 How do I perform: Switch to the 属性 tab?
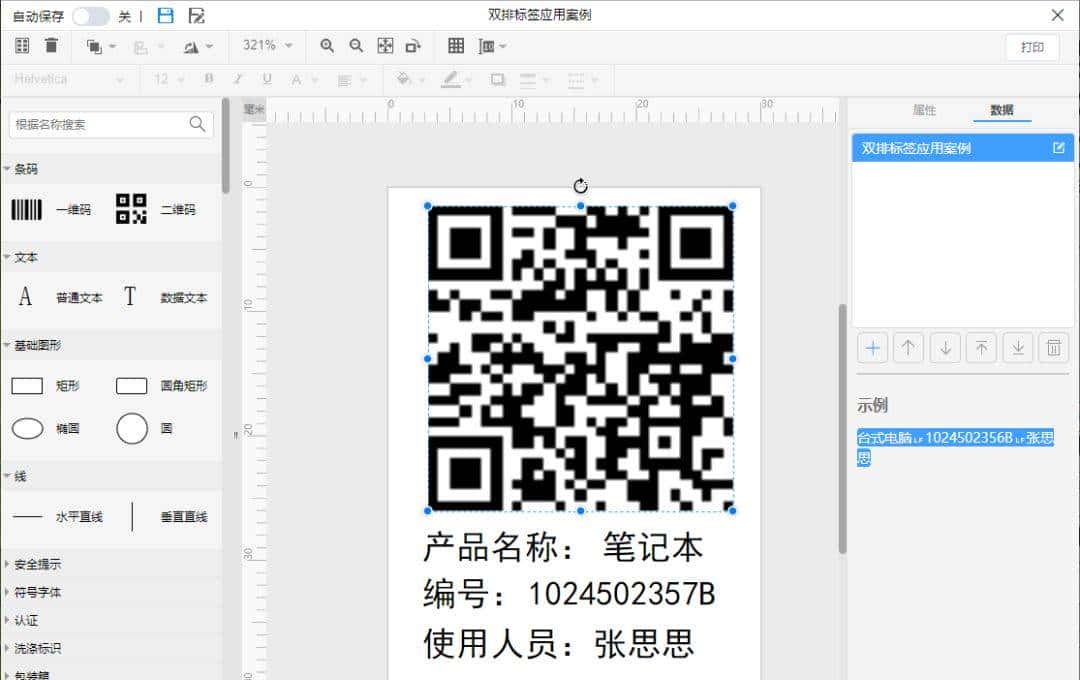(x=925, y=111)
